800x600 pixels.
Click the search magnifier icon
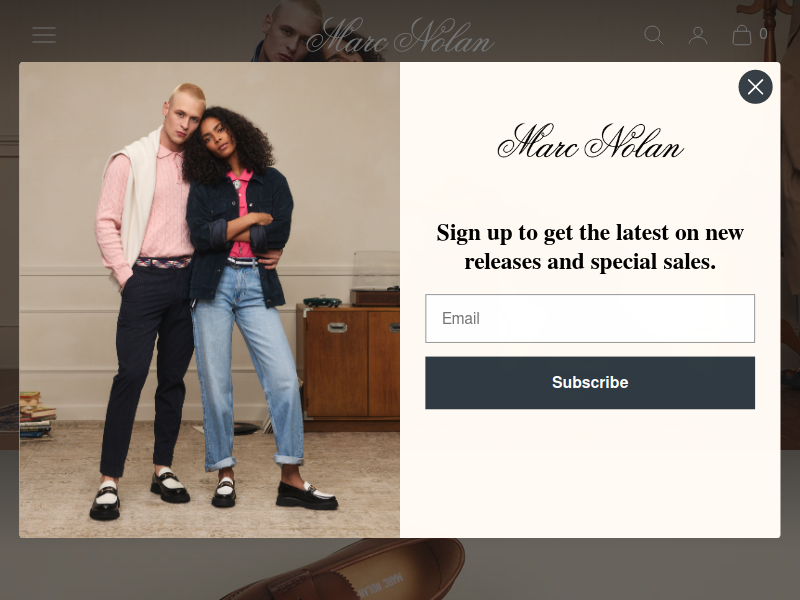click(654, 35)
